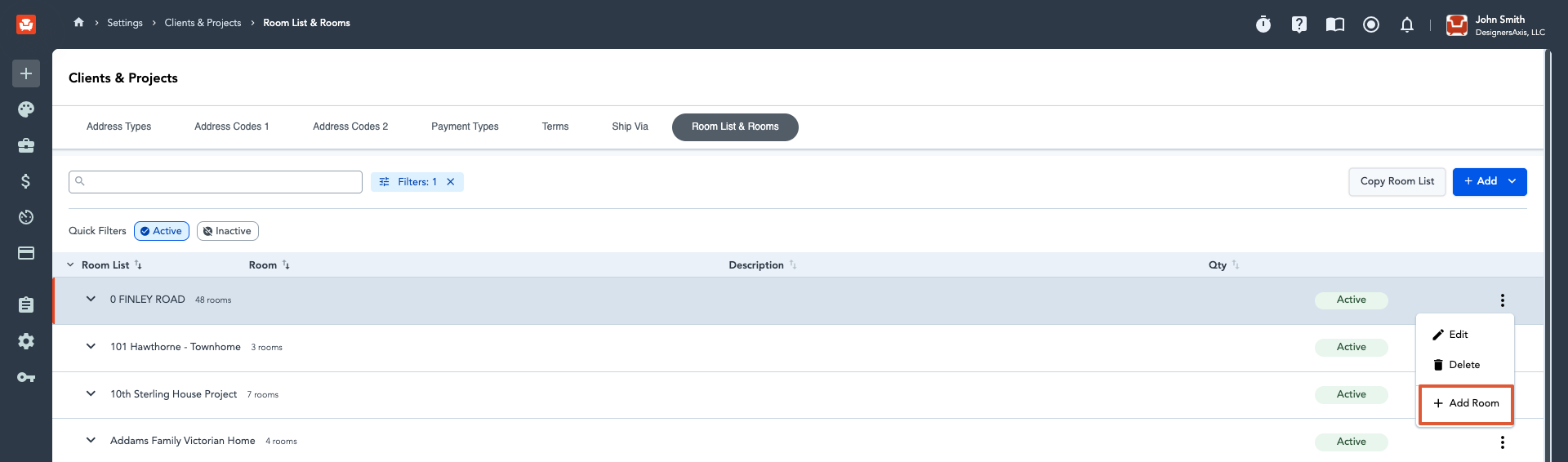Open the knowledge base book icon

(1335, 24)
